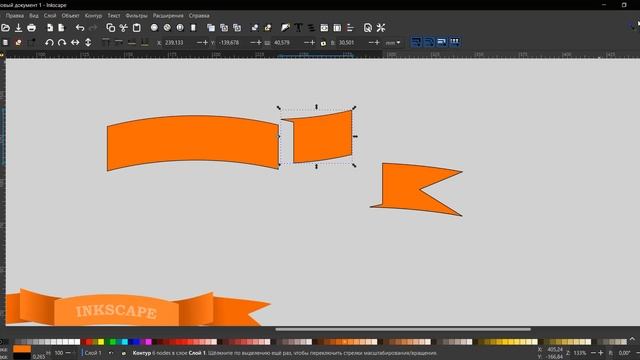Viewport: 640px width, 360px height.
Task: Toggle scaling of rounded rectangle corners
Action: [429, 42]
